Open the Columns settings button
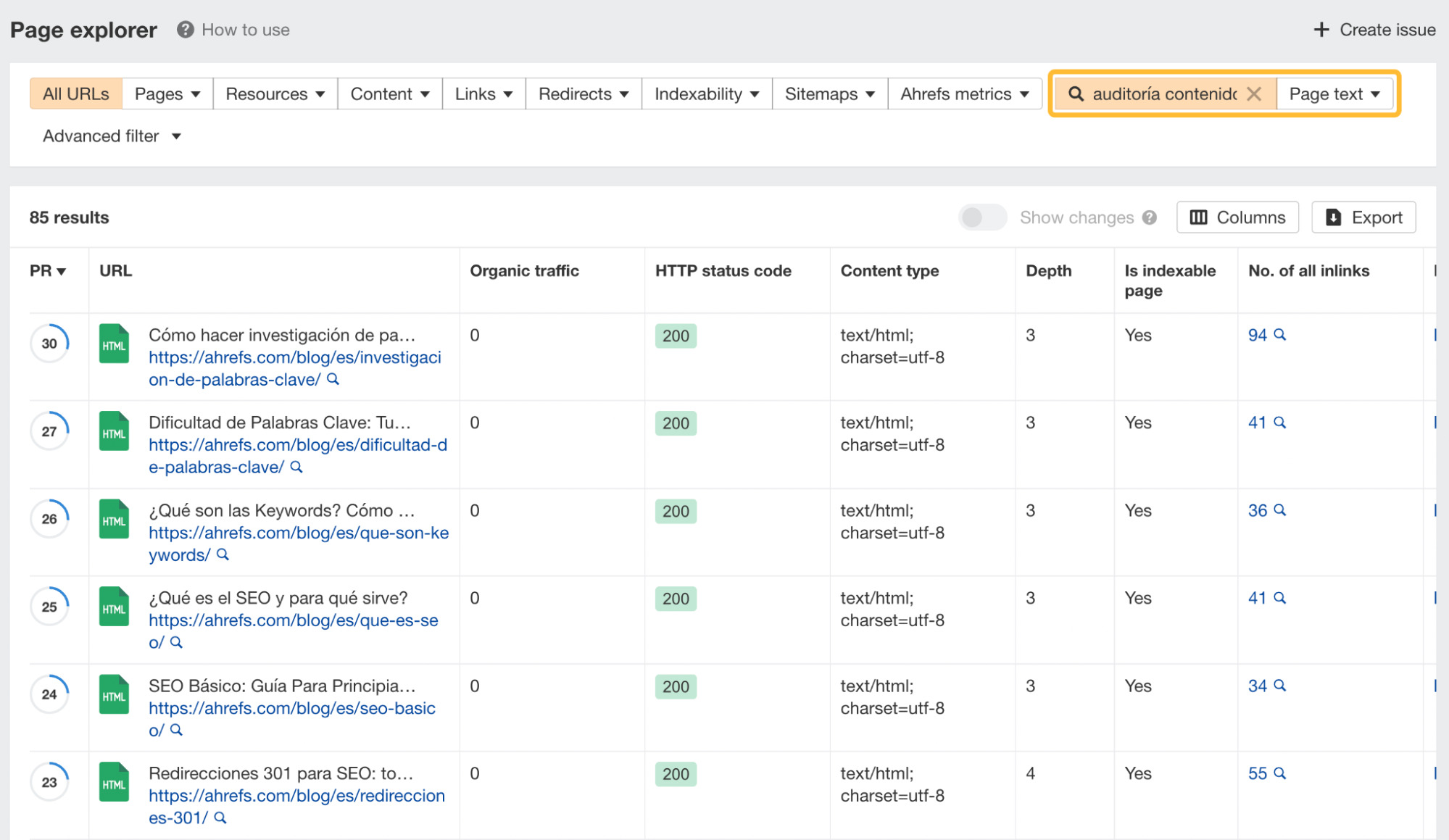1449x840 pixels. coord(1237,217)
